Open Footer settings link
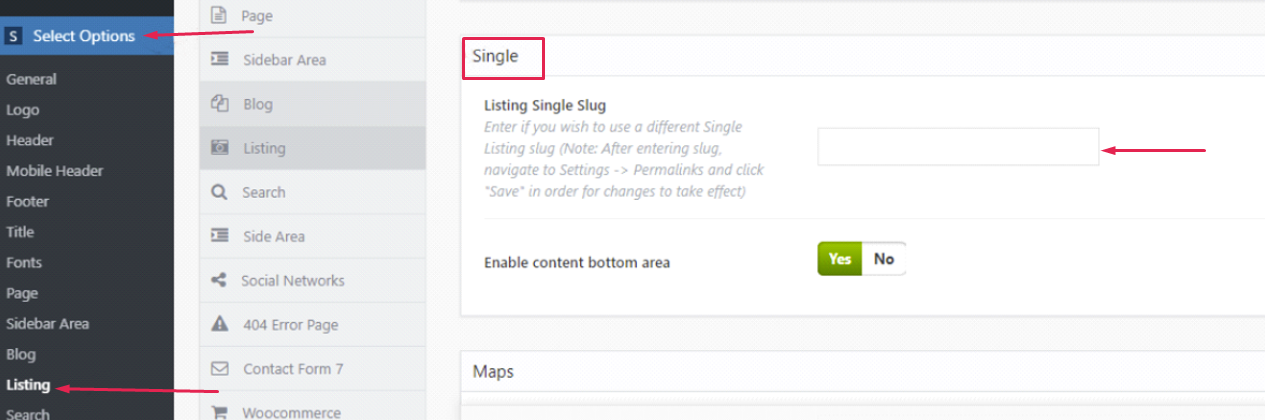Screen dimensions: 1265x420 tap(27, 202)
